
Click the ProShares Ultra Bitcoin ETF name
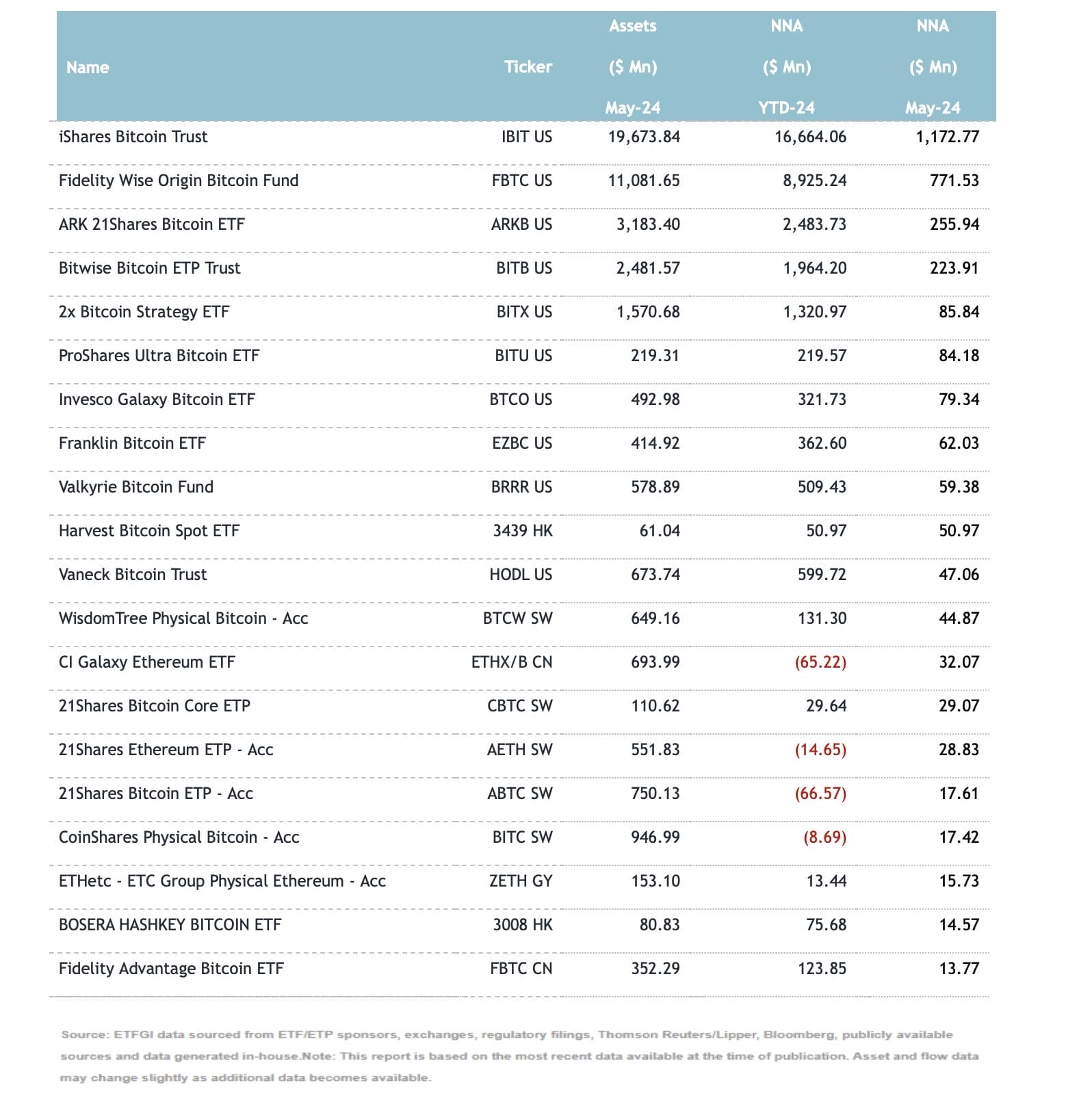pos(159,356)
